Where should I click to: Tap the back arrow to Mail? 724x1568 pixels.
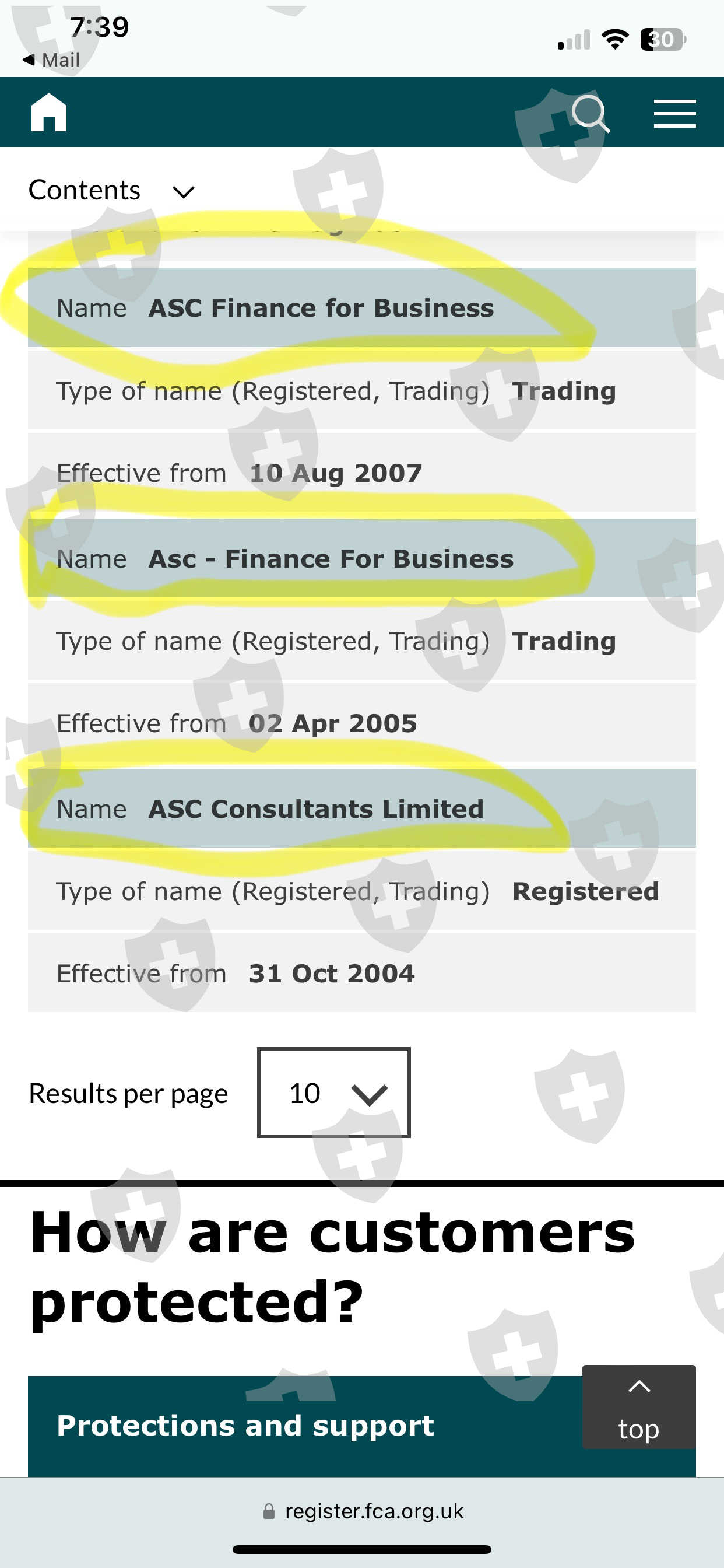(28, 60)
